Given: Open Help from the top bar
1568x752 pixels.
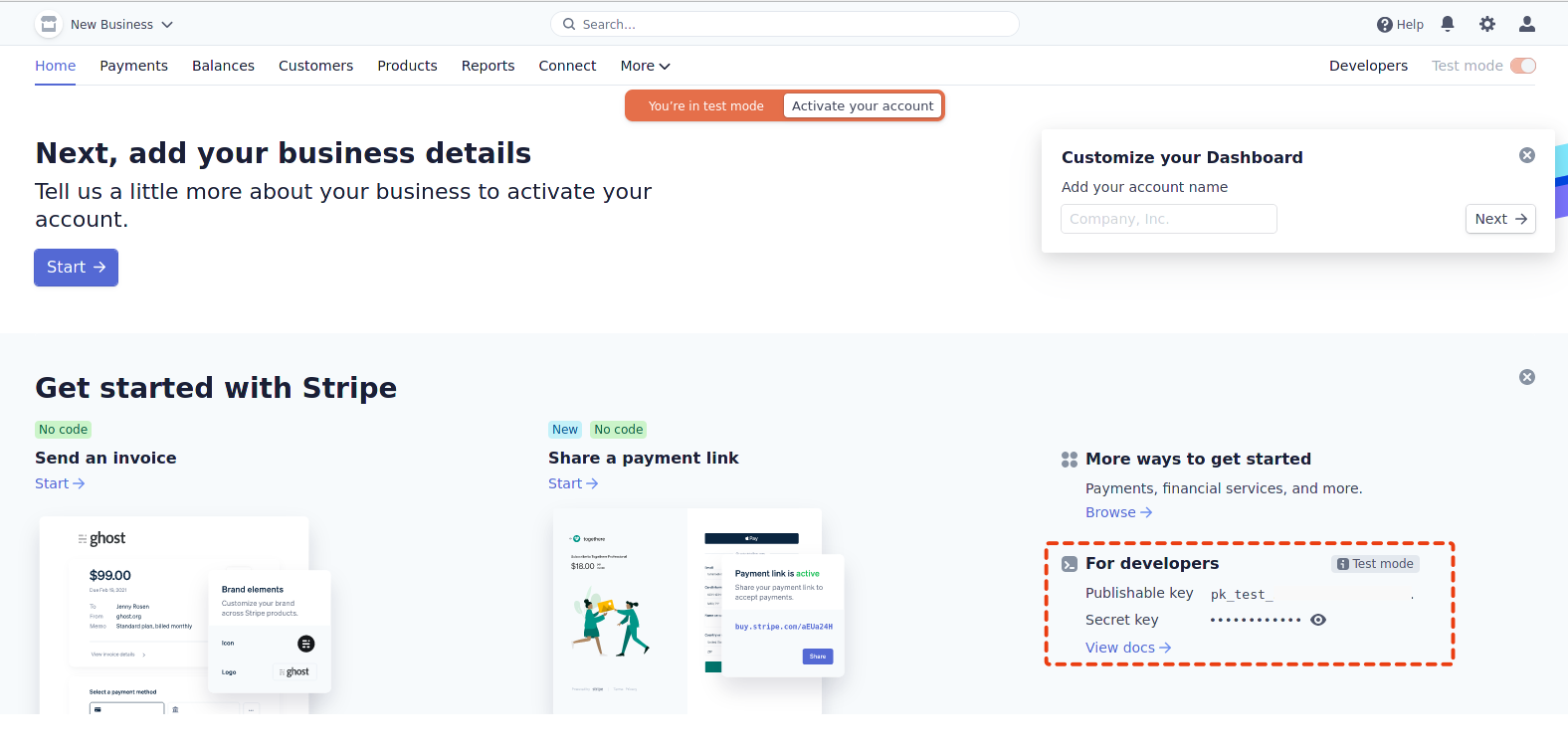Looking at the screenshot, I should tap(1400, 25).
